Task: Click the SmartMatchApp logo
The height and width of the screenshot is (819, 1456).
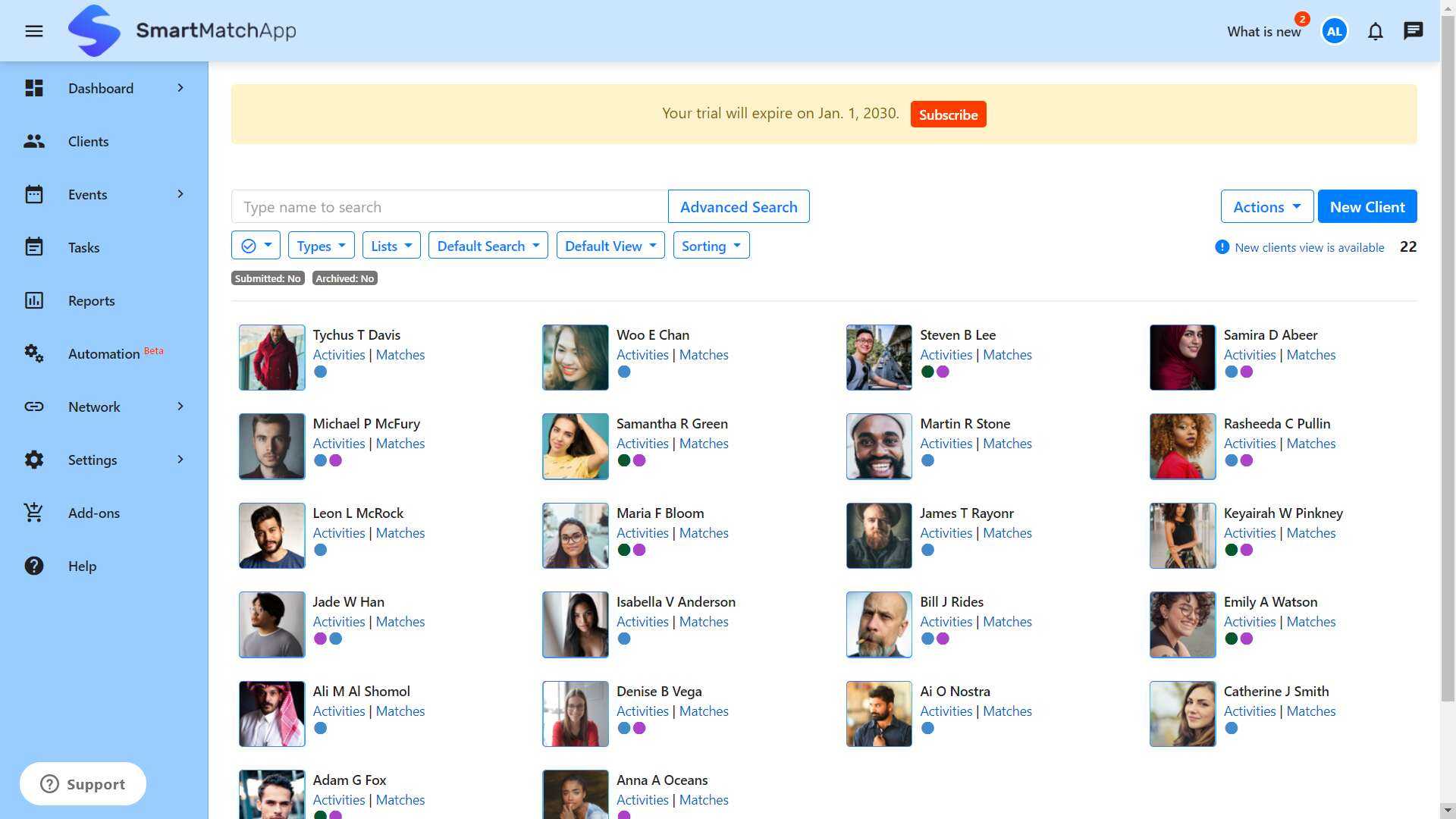Action: [182, 30]
